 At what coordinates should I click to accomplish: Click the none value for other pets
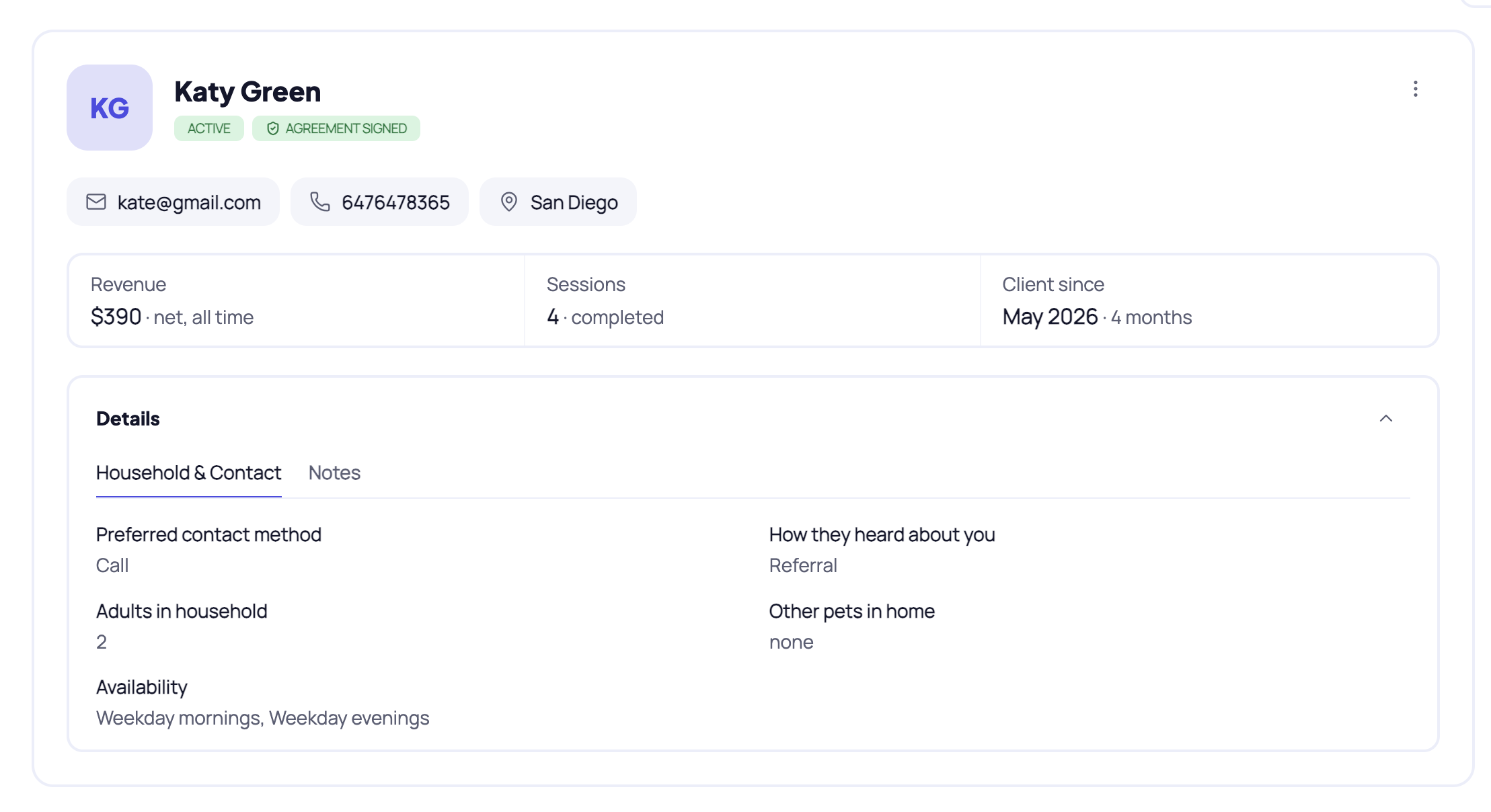(792, 642)
